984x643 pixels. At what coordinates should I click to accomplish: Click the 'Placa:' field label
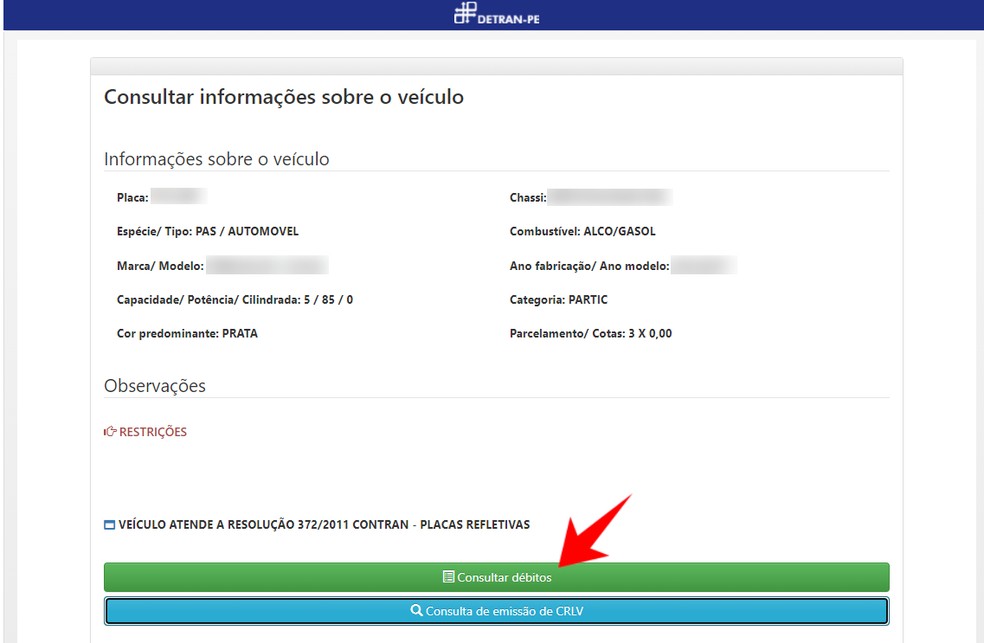point(132,198)
